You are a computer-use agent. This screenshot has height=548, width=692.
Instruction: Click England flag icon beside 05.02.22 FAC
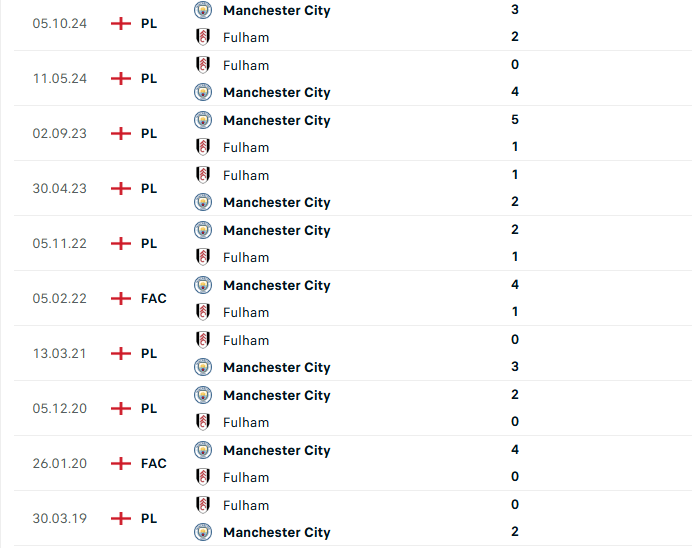click(121, 298)
